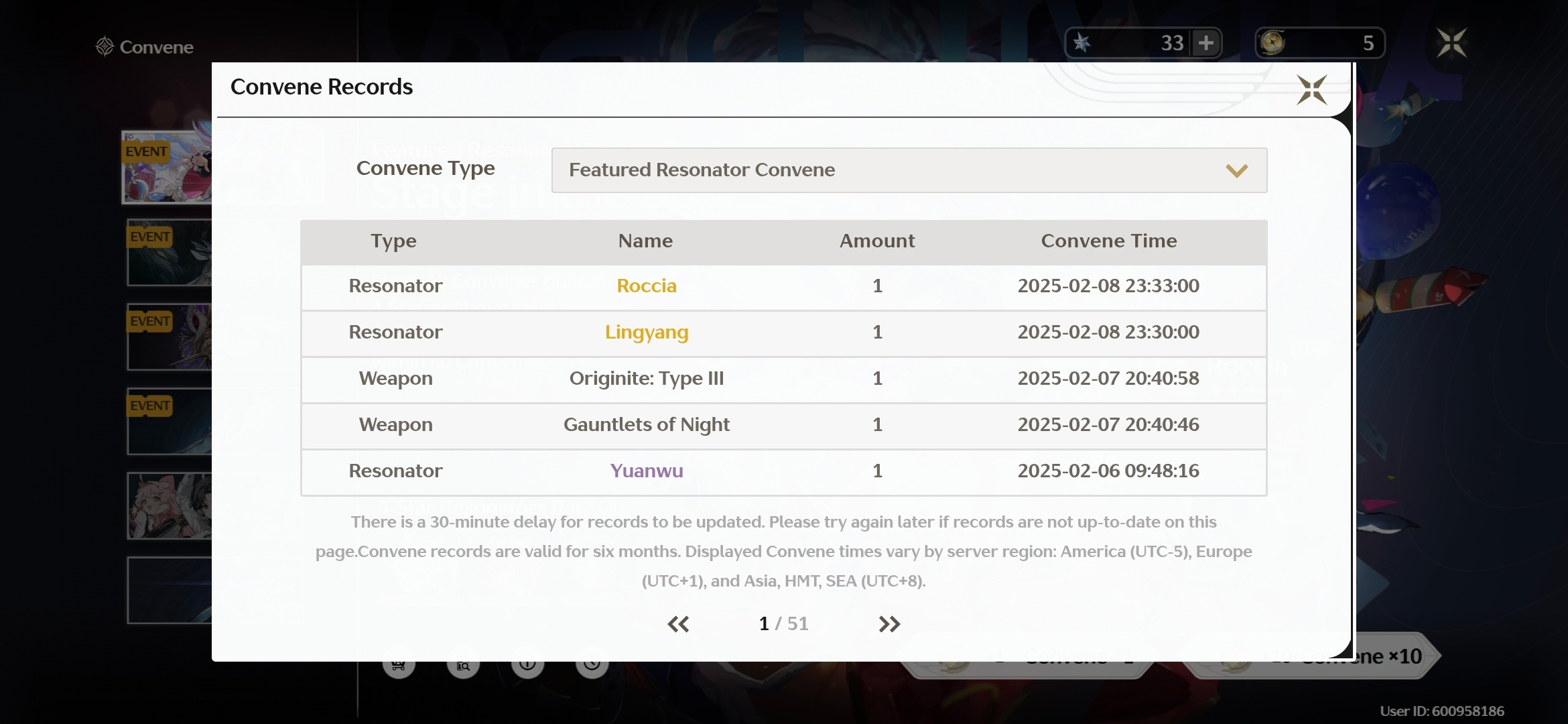The image size is (1568, 724).
Task: Click the Roccia resonator name
Action: click(x=646, y=286)
